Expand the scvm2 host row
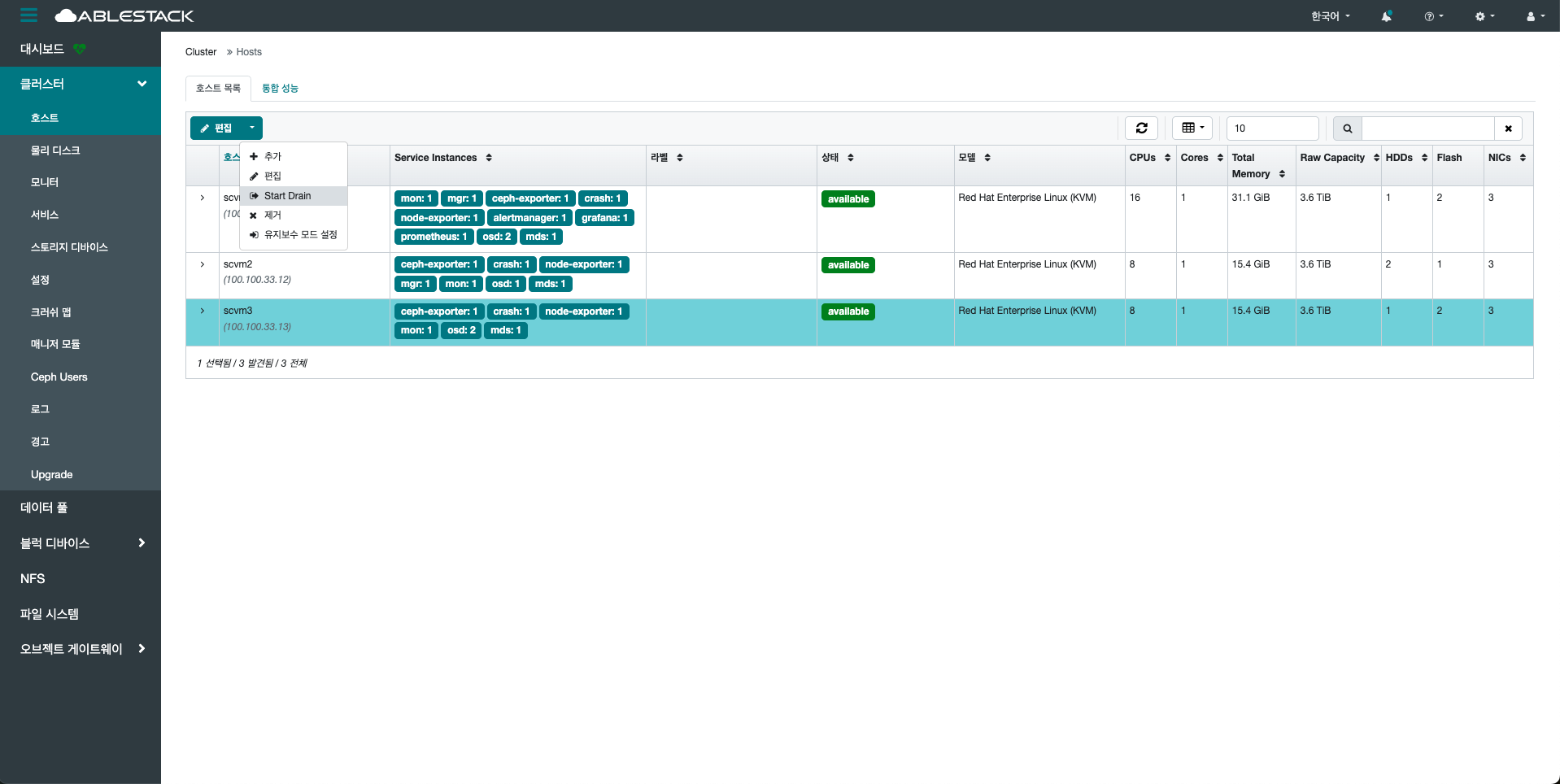The height and width of the screenshot is (784, 1560). [x=203, y=264]
